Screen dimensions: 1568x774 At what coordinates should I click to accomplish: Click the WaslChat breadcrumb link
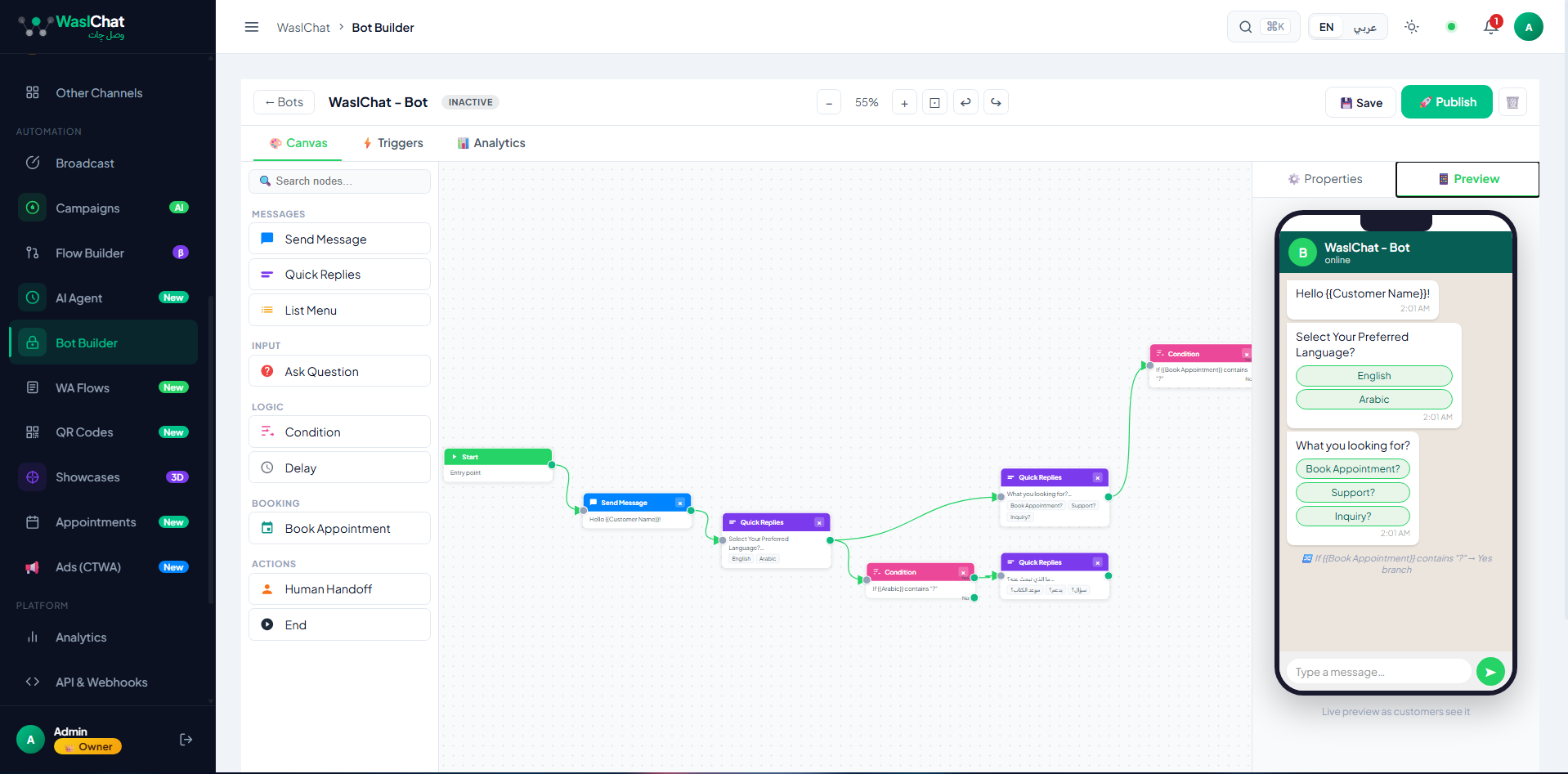click(x=303, y=28)
